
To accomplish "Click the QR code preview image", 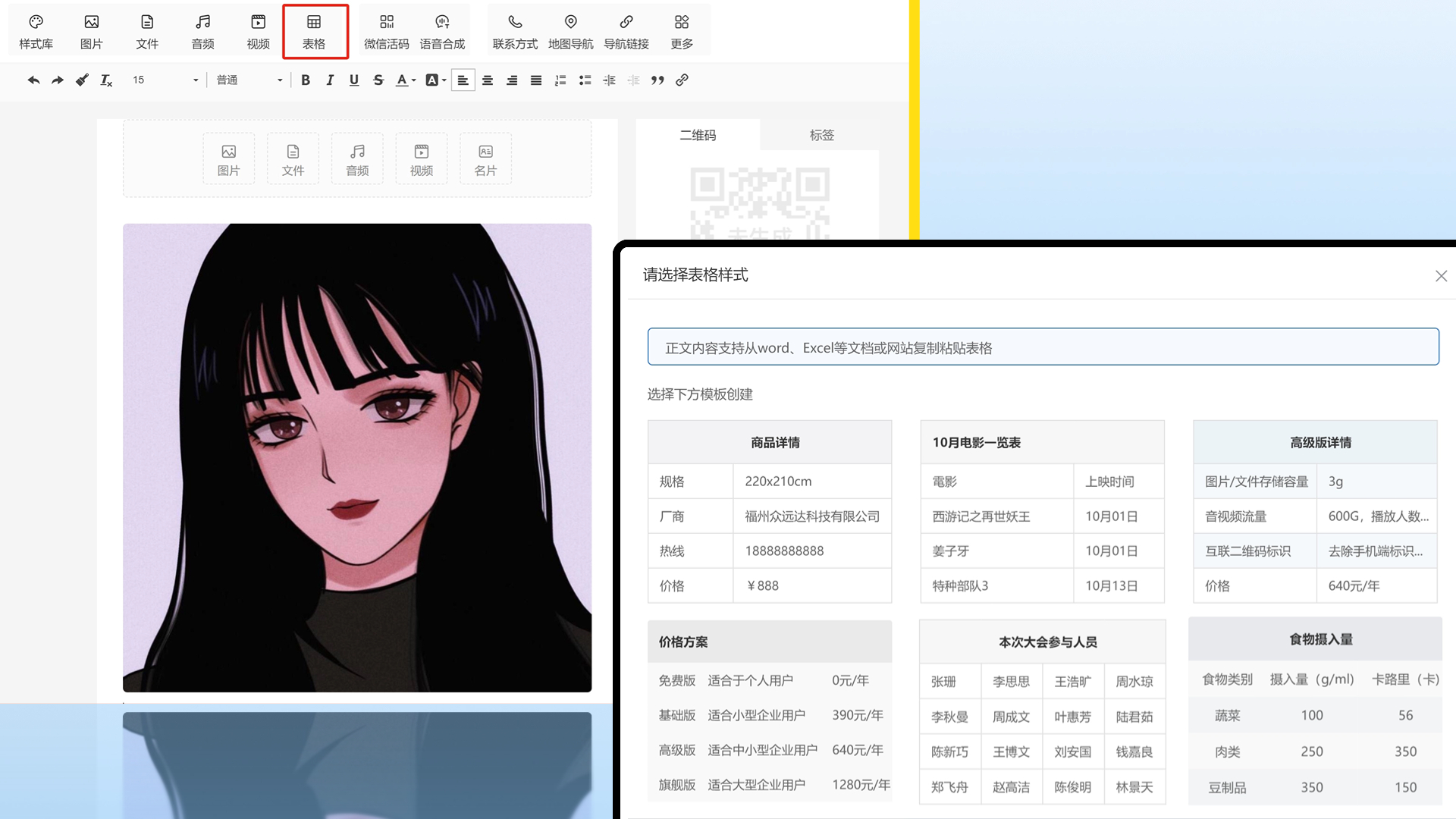I will pos(759,203).
